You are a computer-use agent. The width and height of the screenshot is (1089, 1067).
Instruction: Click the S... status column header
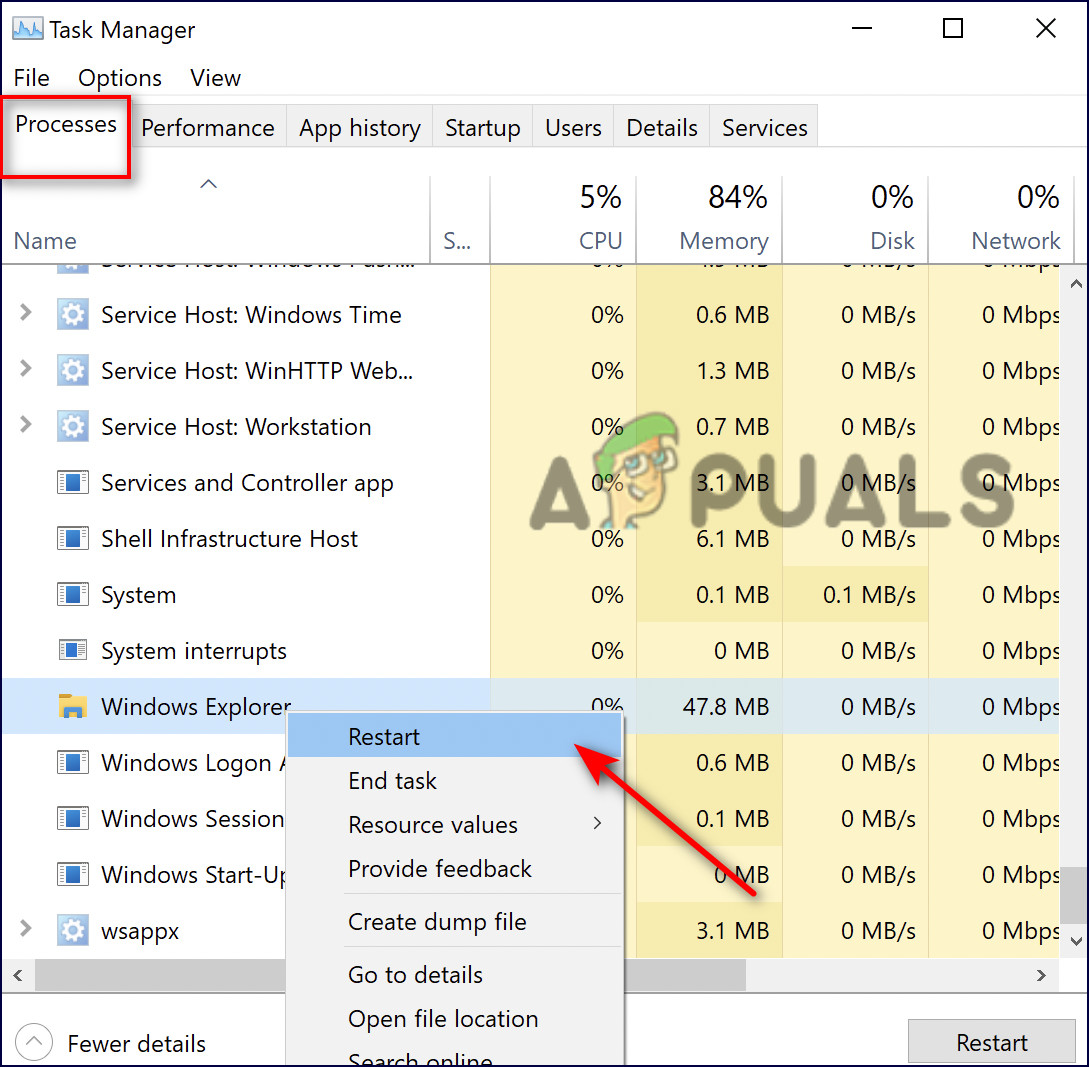(x=460, y=220)
